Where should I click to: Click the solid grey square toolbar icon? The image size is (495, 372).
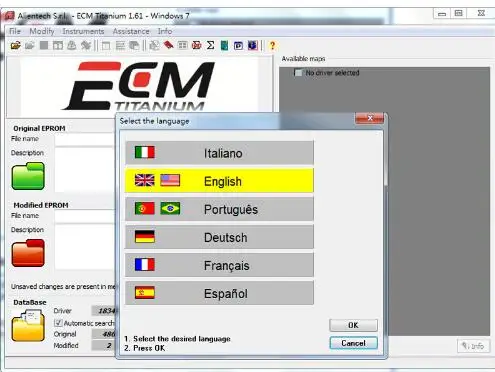pyautogui.click(x=44, y=45)
